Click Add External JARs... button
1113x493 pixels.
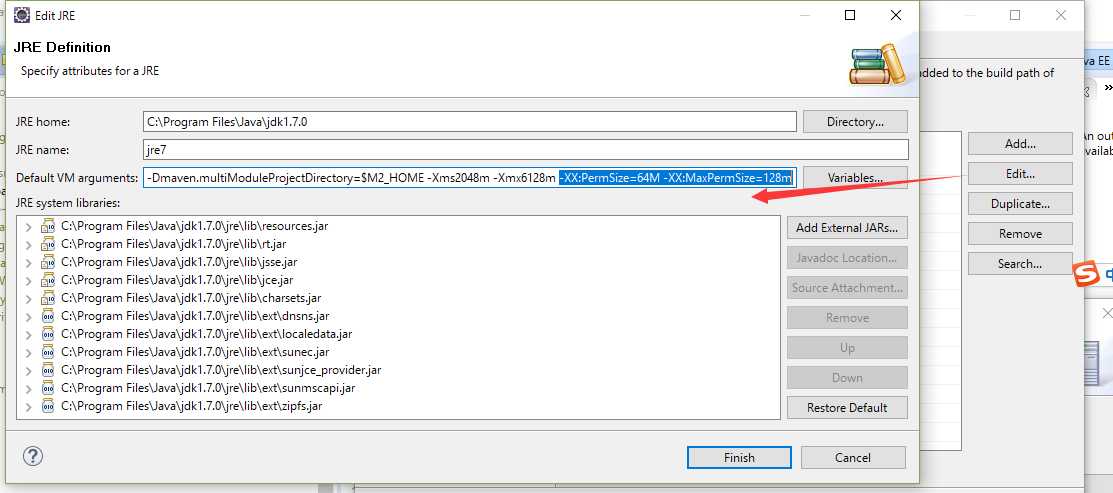click(x=847, y=228)
